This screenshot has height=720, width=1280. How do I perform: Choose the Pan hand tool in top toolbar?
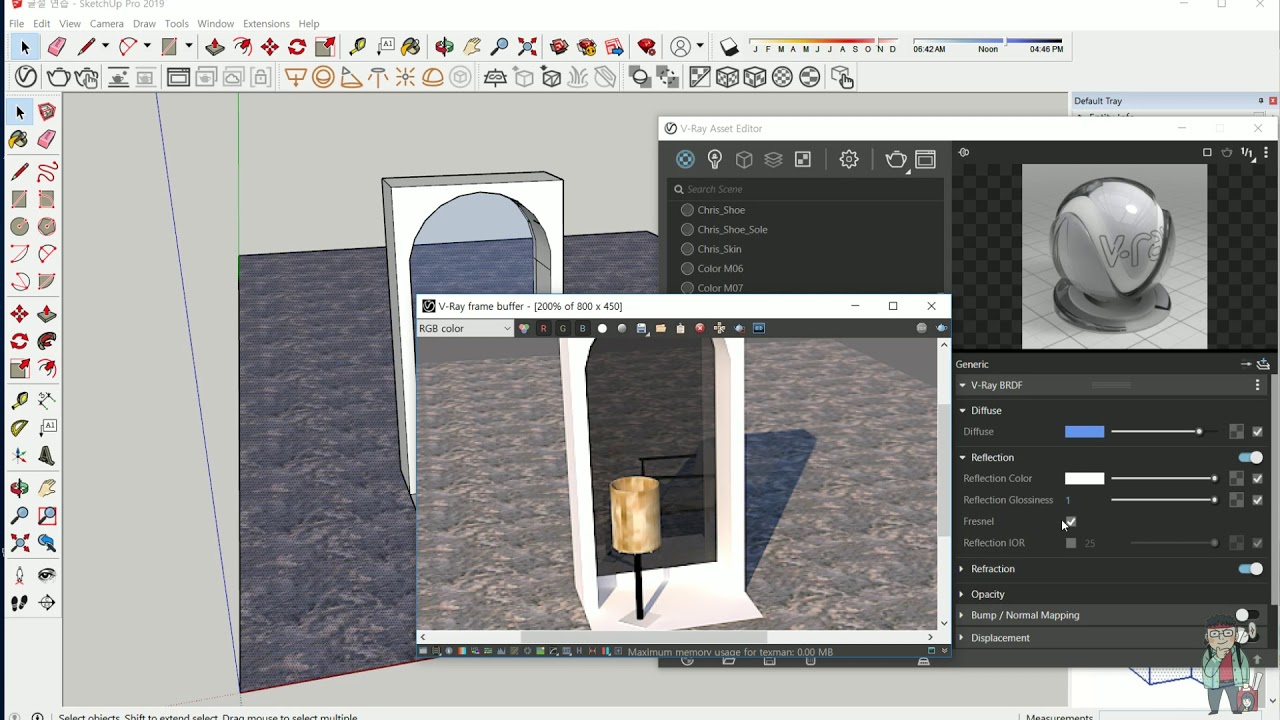[x=472, y=47]
